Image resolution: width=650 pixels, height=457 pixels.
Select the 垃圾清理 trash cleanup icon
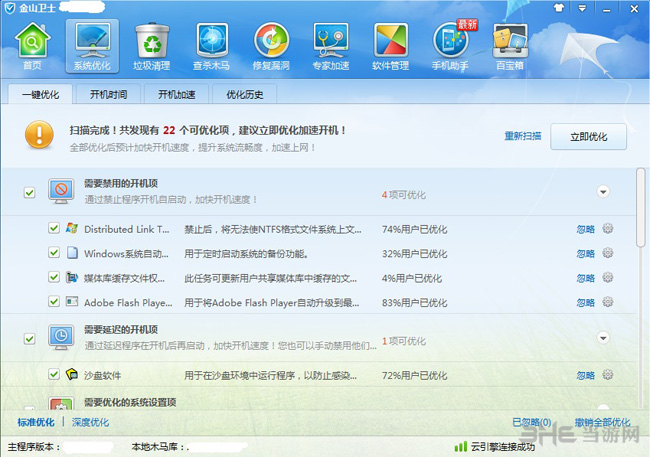(152, 45)
